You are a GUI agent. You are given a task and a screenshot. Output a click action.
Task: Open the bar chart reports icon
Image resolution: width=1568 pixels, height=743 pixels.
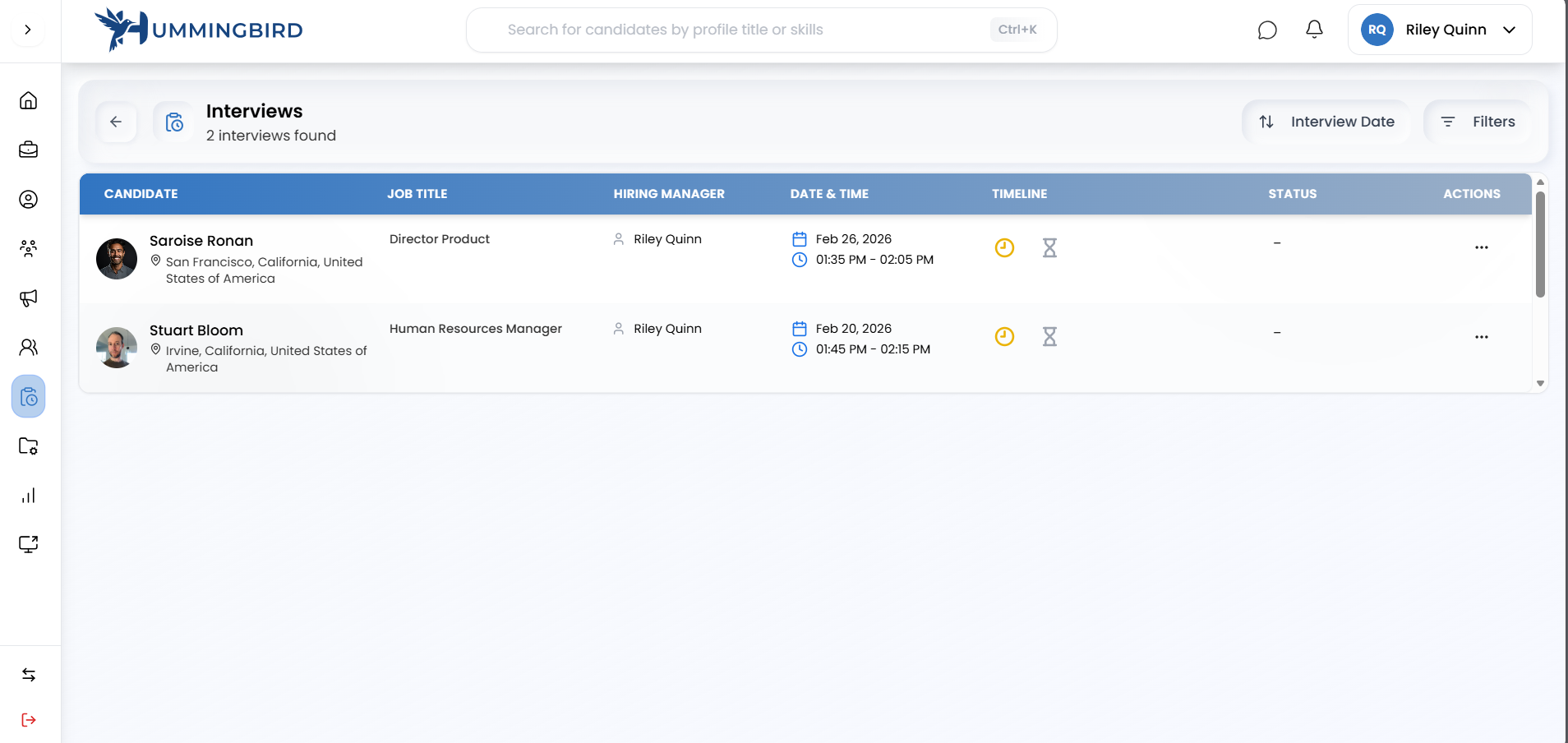(x=29, y=496)
